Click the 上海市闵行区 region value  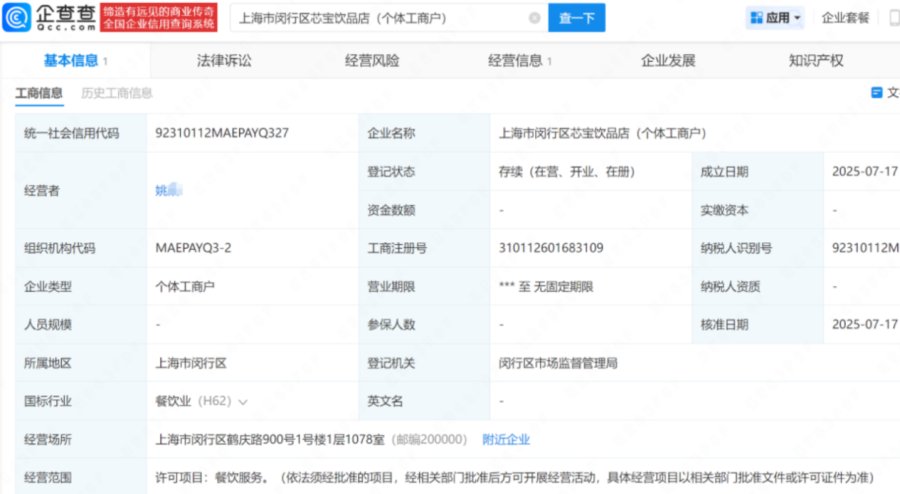[x=191, y=363]
